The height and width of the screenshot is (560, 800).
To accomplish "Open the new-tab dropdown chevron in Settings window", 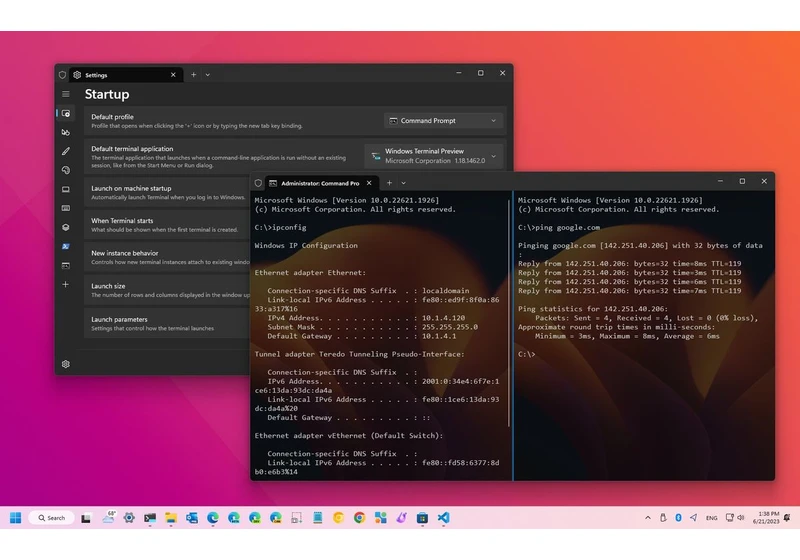I will (208, 74).
